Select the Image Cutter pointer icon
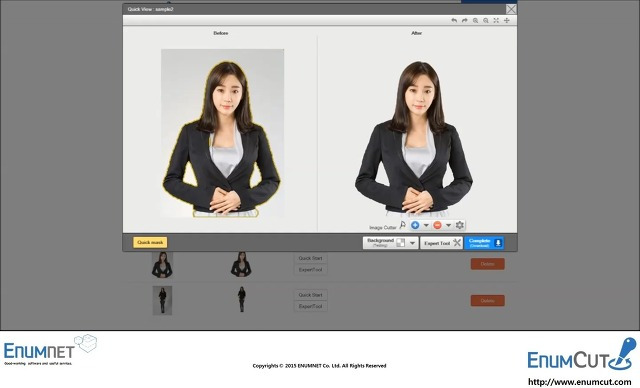 coord(402,225)
